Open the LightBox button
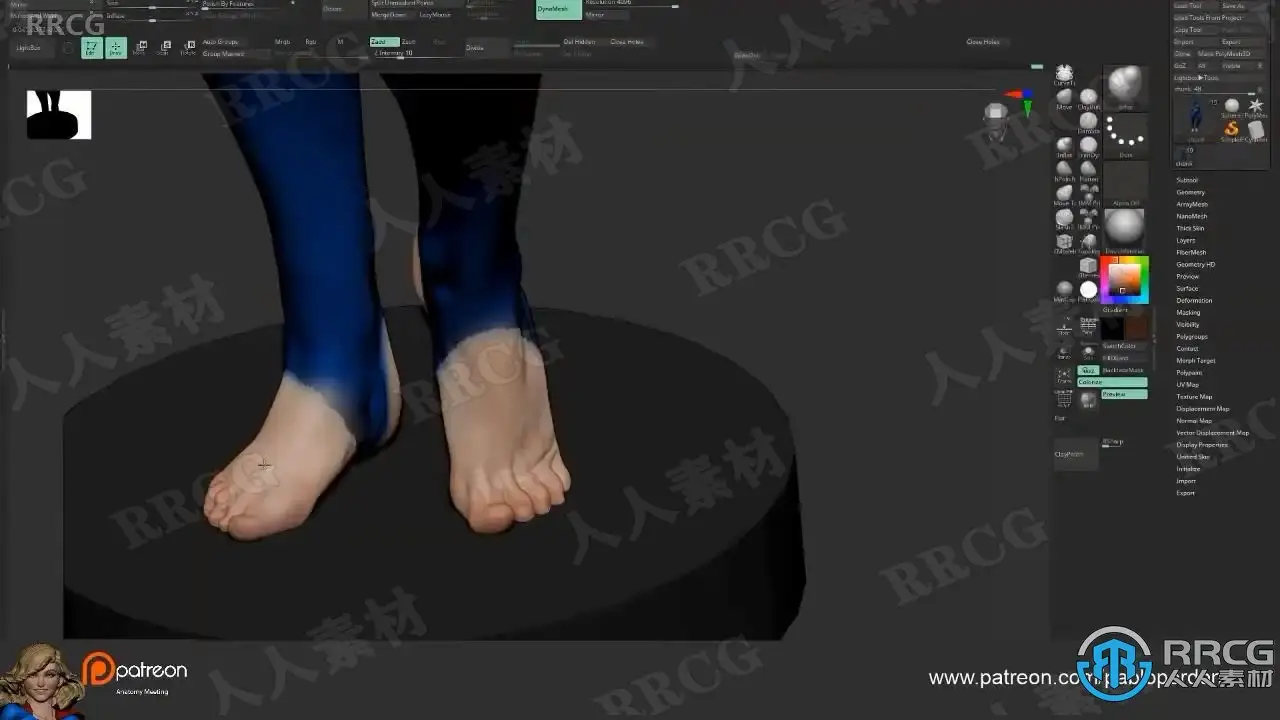The width and height of the screenshot is (1280, 720). tap(28, 47)
